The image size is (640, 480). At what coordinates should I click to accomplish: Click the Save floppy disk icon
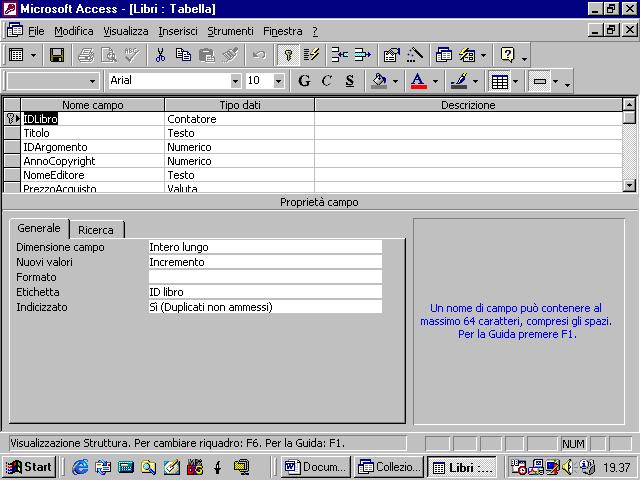[x=57, y=55]
